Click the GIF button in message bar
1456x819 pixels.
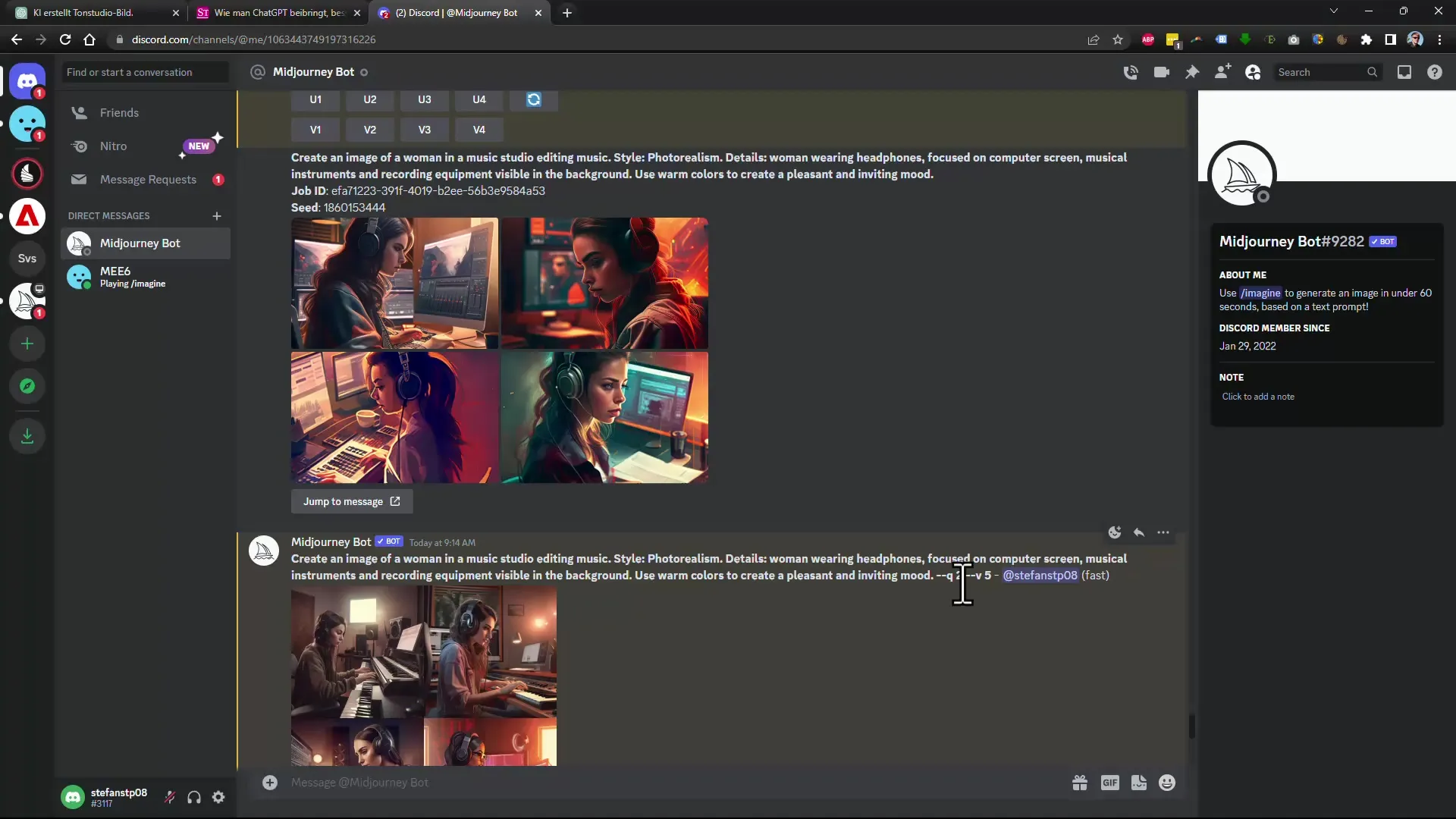tap(1110, 783)
